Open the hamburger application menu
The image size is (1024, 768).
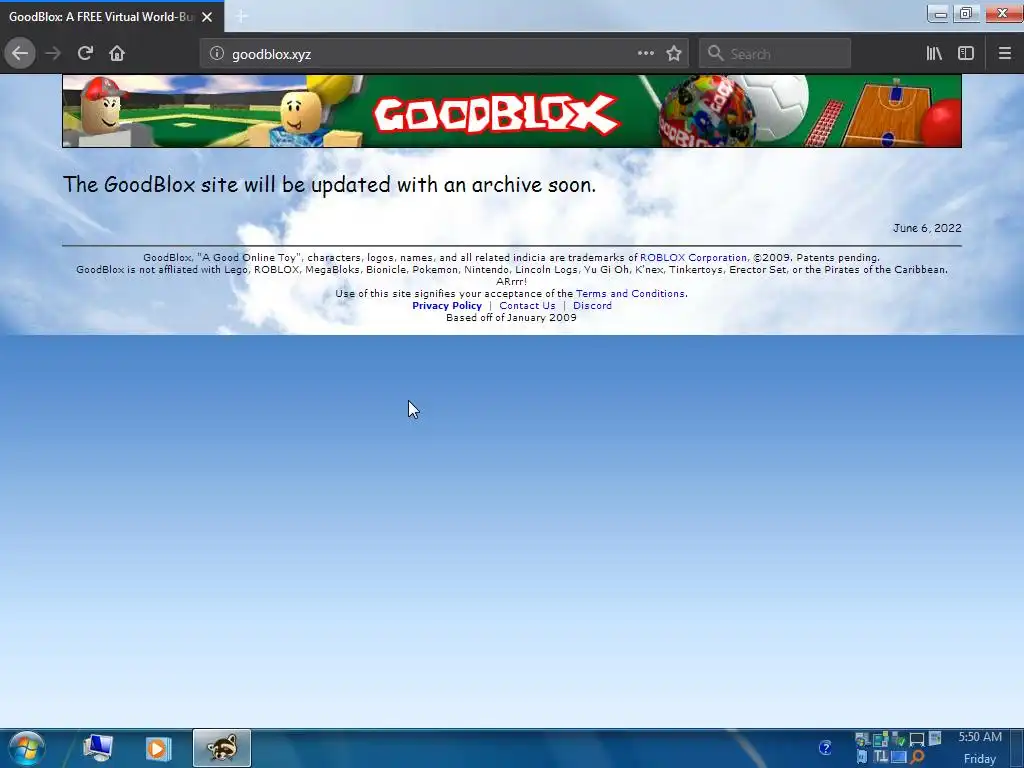pos(1004,53)
